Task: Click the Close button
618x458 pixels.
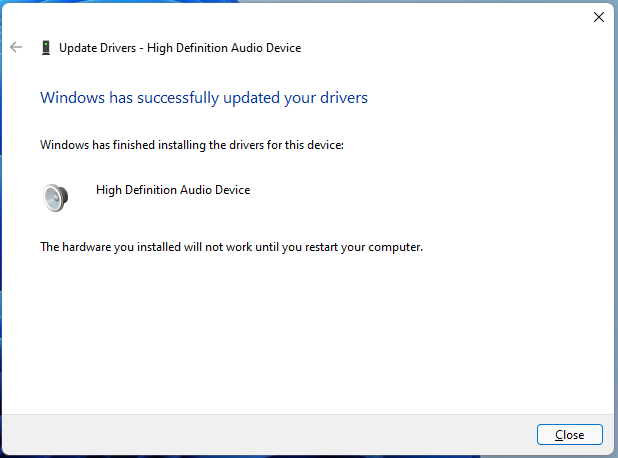Action: (x=570, y=434)
